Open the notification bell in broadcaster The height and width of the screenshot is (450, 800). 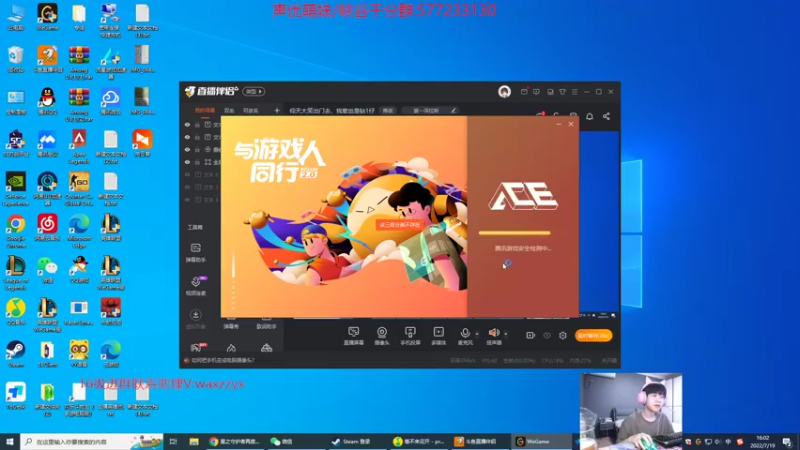pyautogui.click(x=589, y=116)
